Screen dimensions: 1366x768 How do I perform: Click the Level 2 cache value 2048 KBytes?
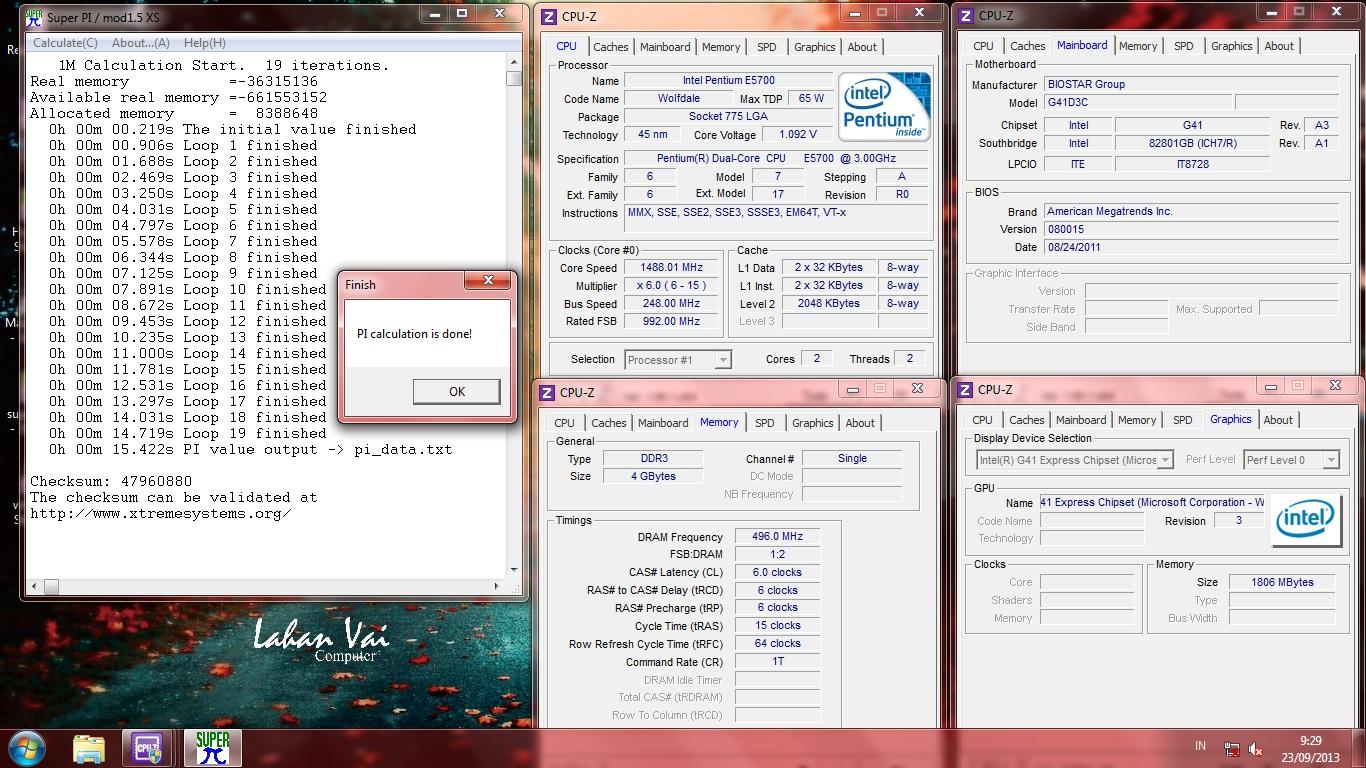(829, 304)
